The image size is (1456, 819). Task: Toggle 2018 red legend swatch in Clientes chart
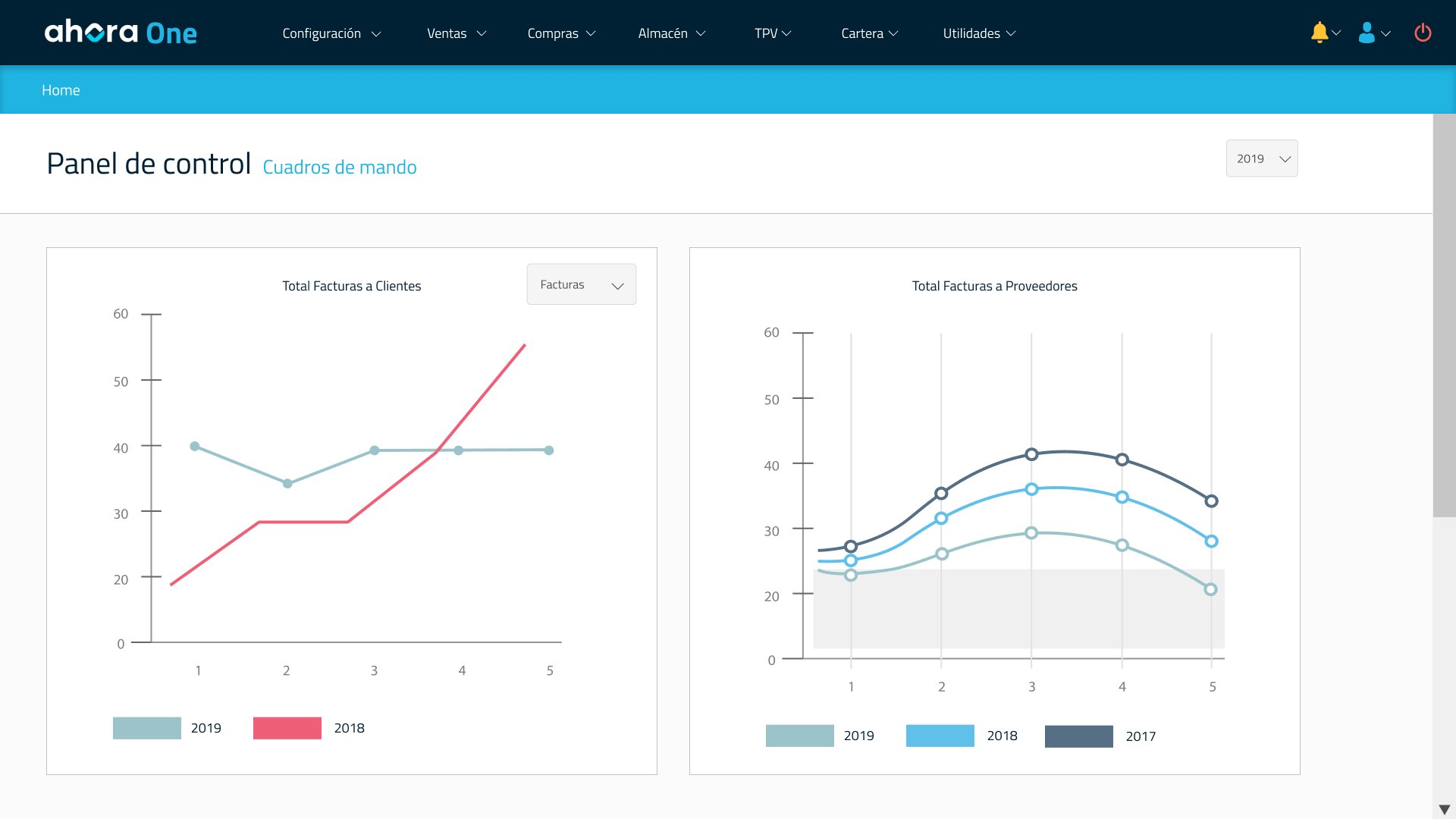click(x=287, y=728)
